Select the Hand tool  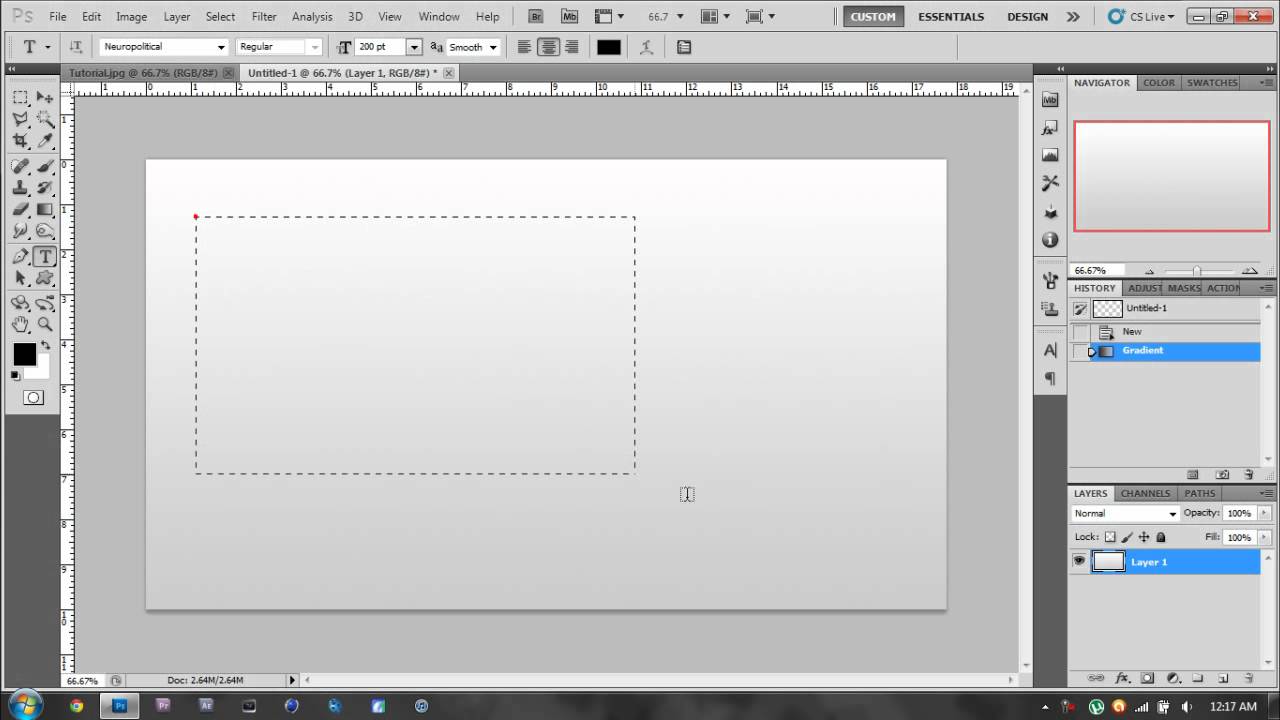click(x=20, y=325)
